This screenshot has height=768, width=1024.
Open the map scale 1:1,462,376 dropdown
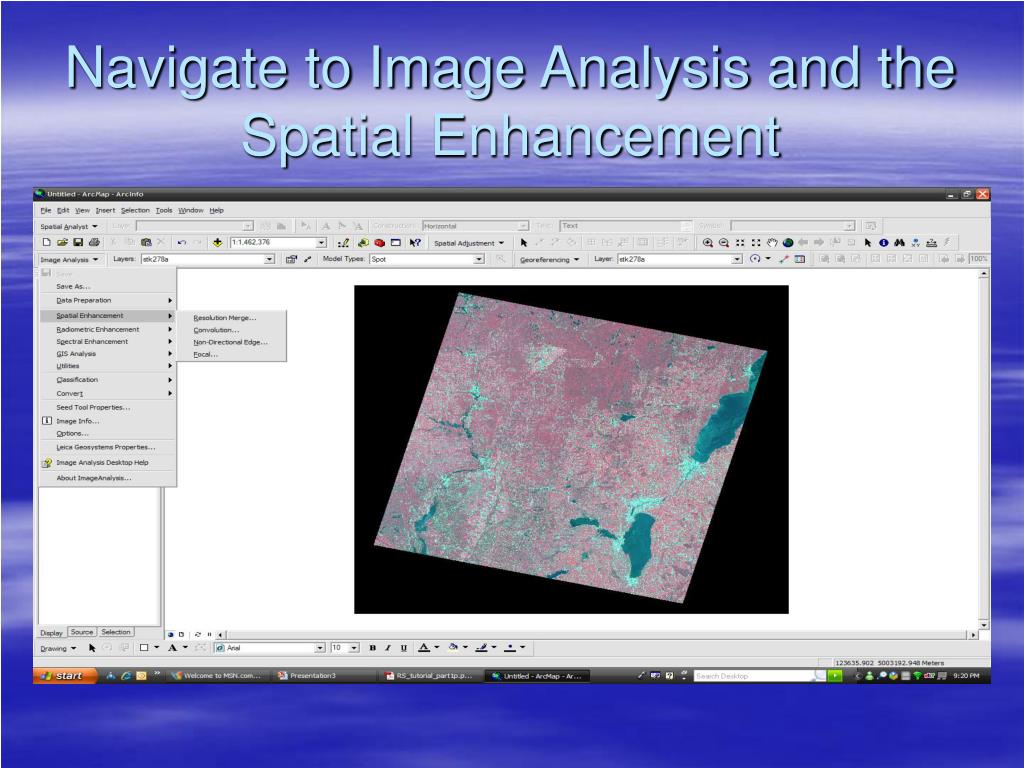click(321, 242)
